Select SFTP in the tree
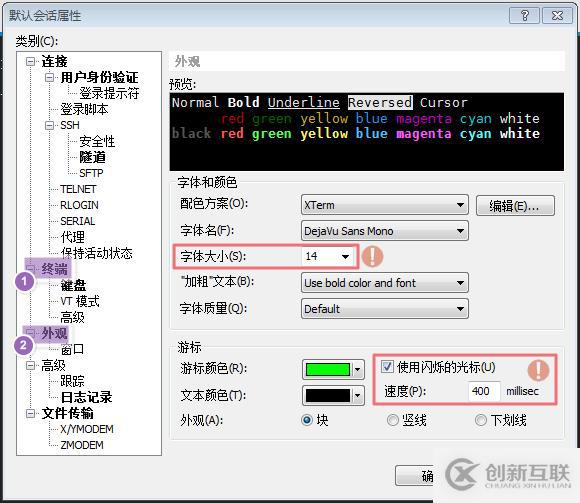Screen dimensions: 580x503 [x=91, y=173]
